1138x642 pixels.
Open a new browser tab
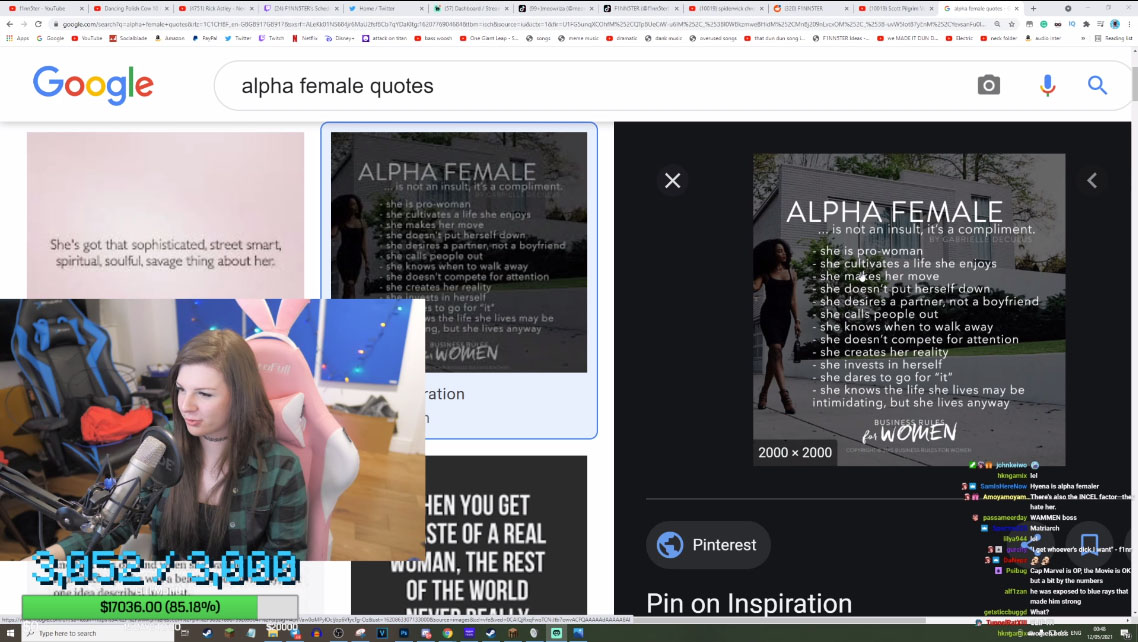pyautogui.click(x=1033, y=9)
